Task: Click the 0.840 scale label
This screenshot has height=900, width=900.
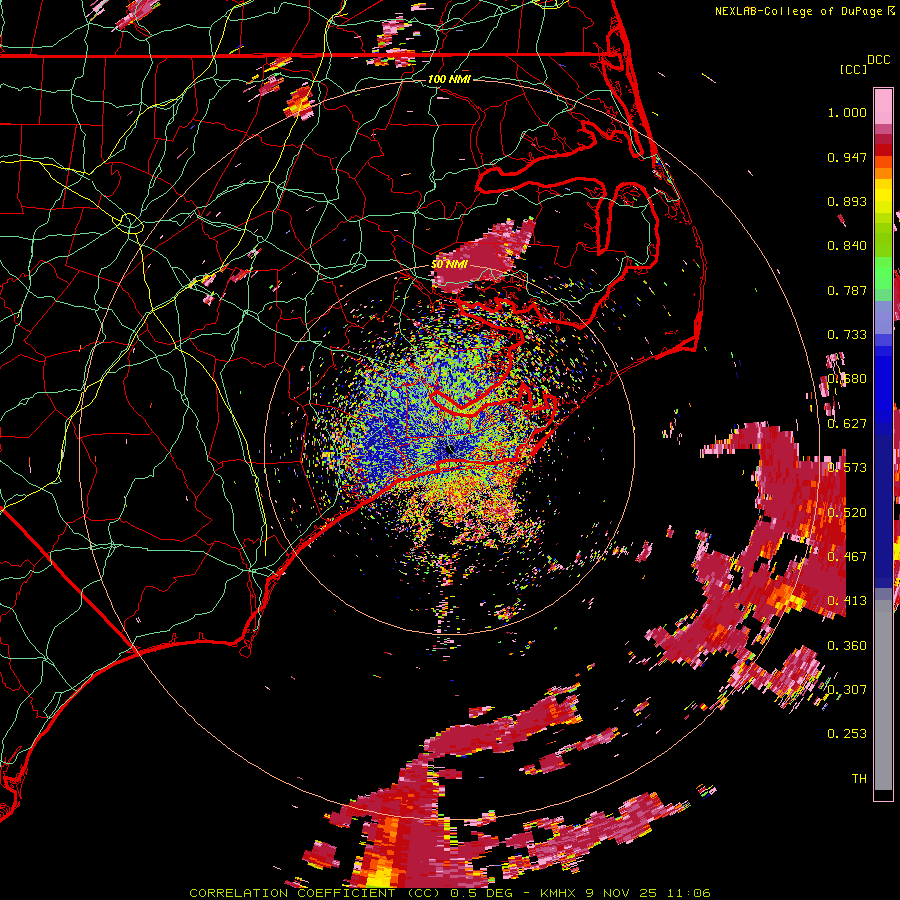Action: click(847, 246)
